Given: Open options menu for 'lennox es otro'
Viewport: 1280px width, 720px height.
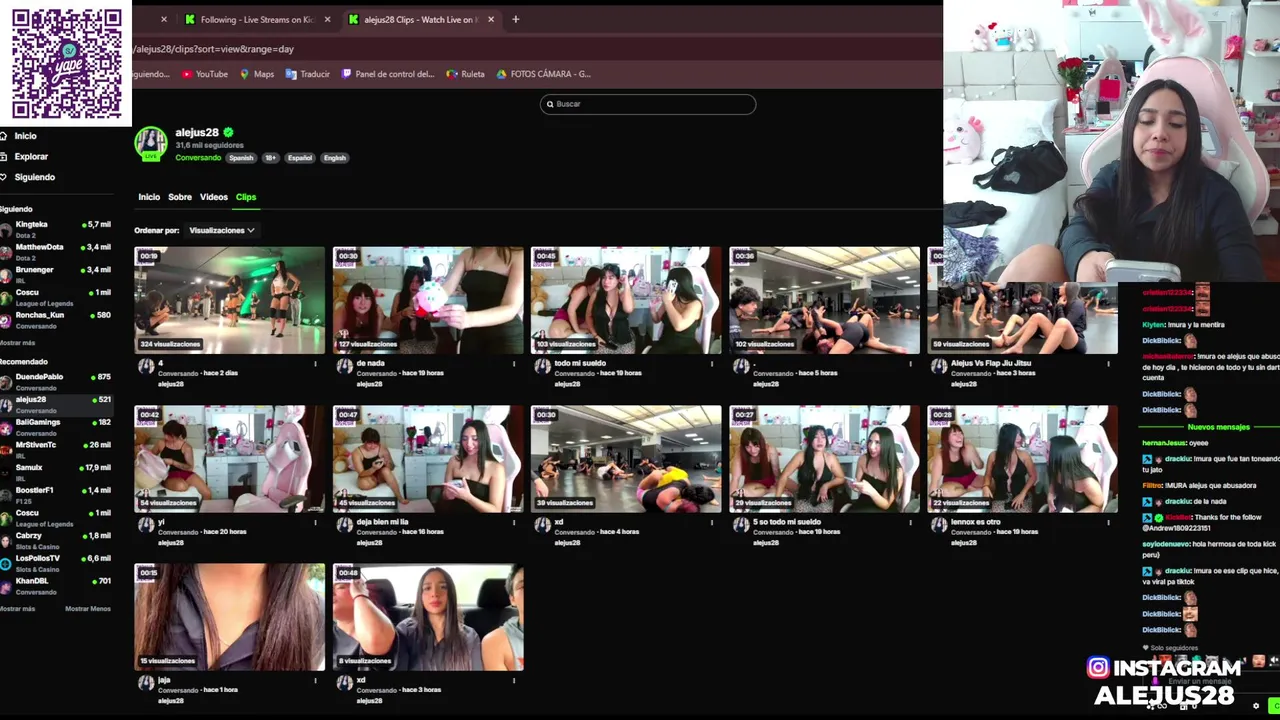Looking at the screenshot, I should click(1108, 522).
